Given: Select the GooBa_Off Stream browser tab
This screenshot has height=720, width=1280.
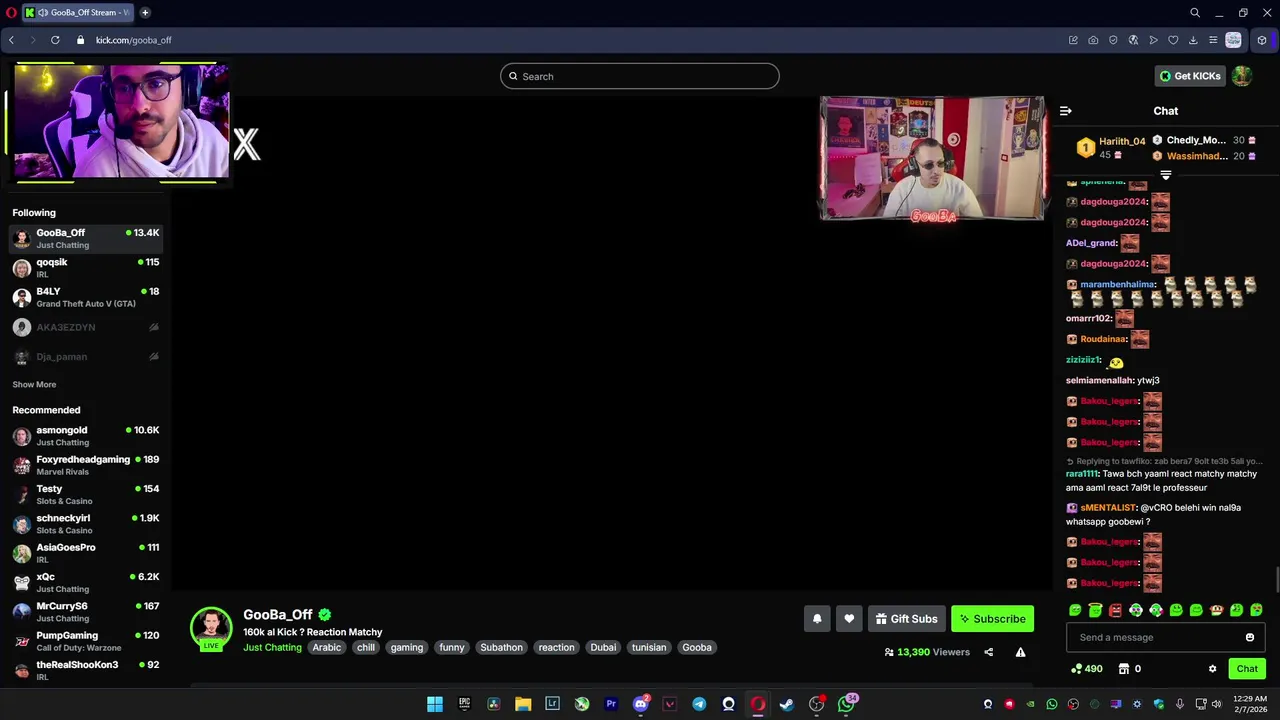Looking at the screenshot, I should click(78, 13).
